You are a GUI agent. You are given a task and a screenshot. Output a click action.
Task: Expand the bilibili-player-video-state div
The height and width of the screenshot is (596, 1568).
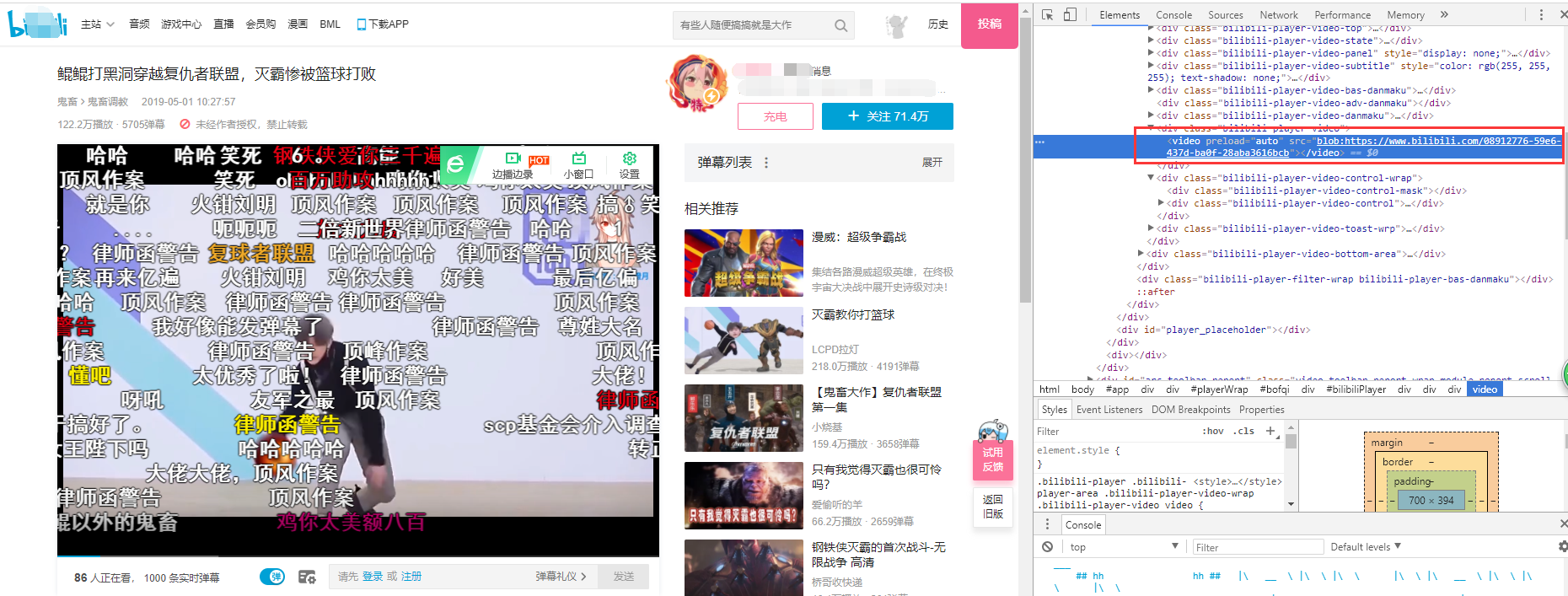click(1151, 40)
